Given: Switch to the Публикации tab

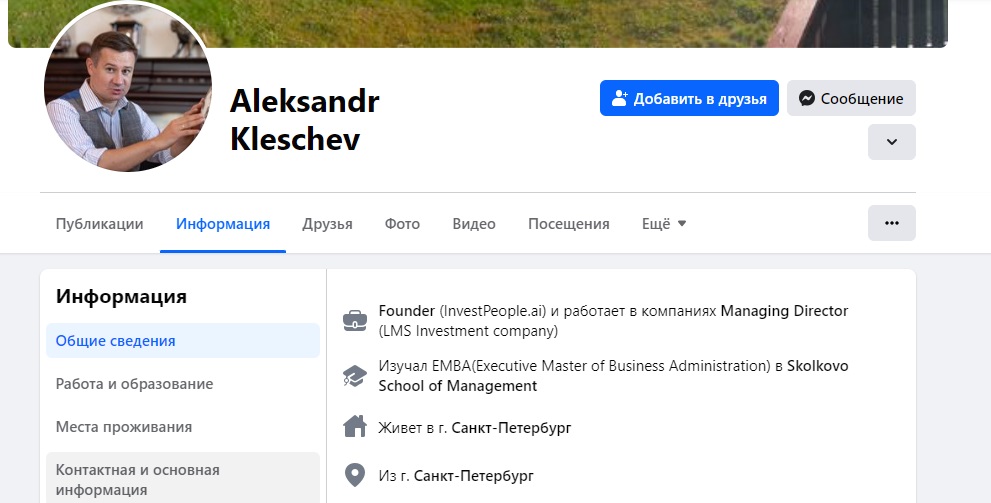Looking at the screenshot, I should click(x=99, y=224).
